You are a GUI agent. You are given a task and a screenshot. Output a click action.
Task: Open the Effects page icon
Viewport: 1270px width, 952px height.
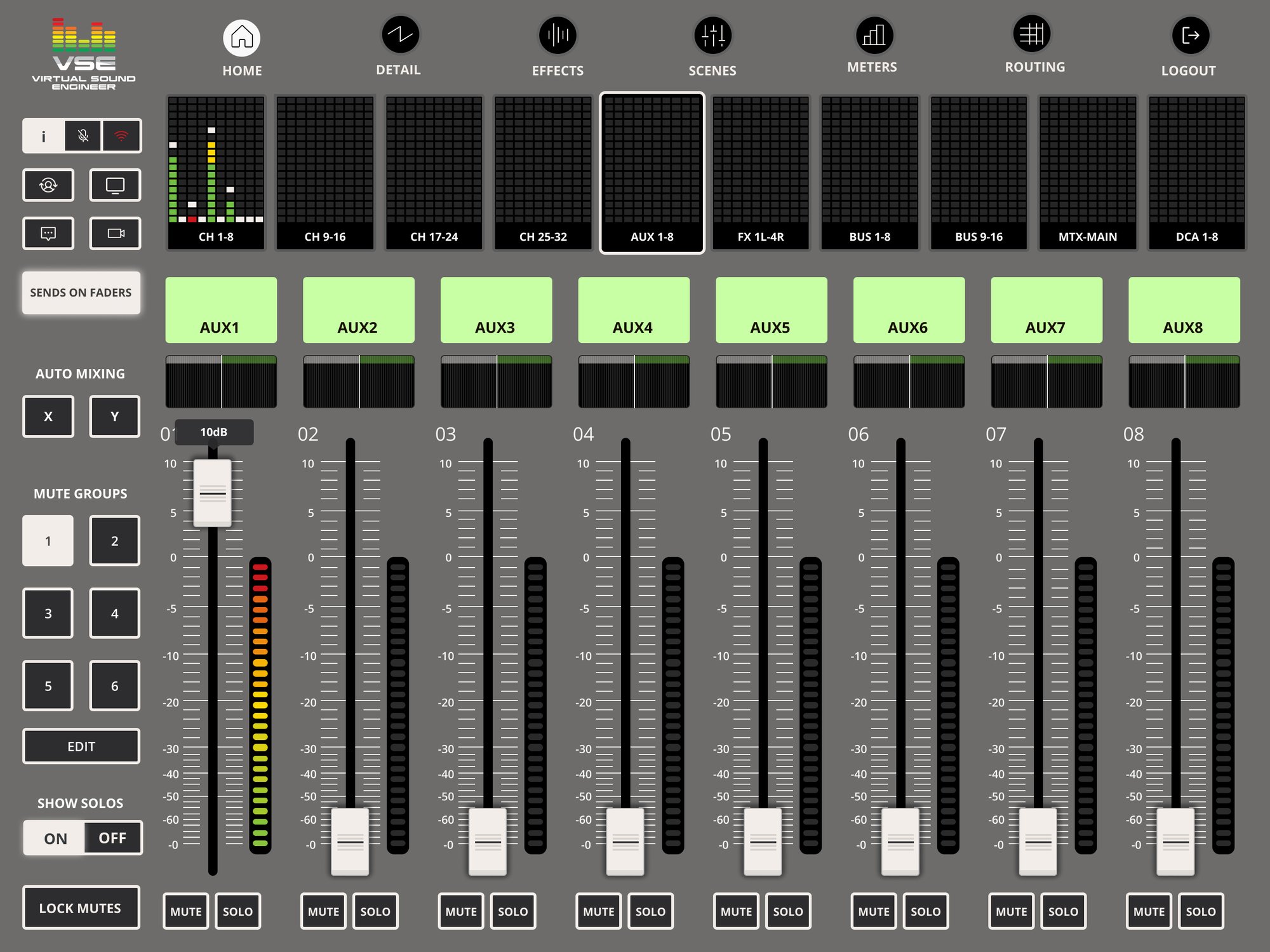click(x=558, y=36)
